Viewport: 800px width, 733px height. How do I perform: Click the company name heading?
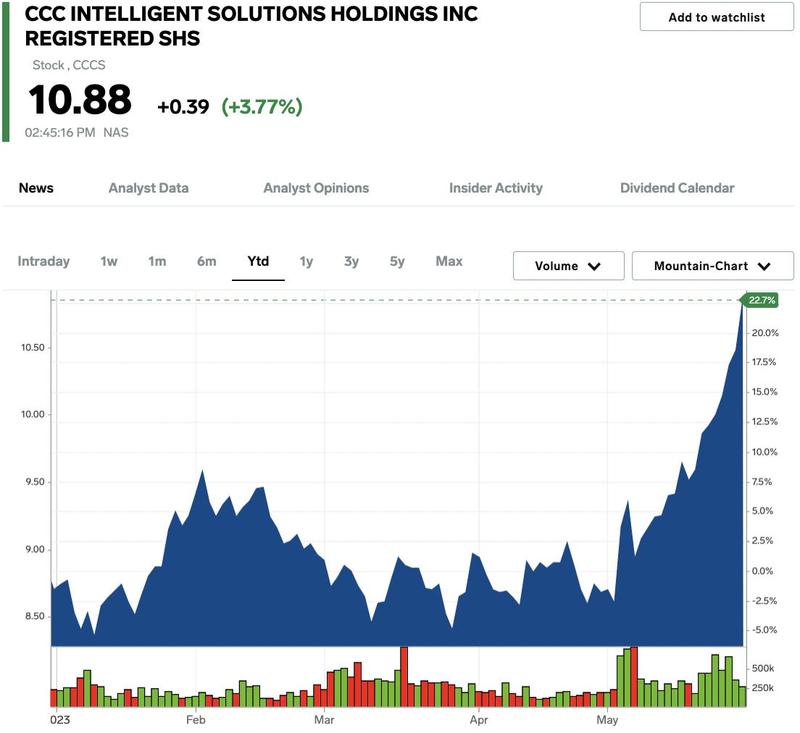252,26
